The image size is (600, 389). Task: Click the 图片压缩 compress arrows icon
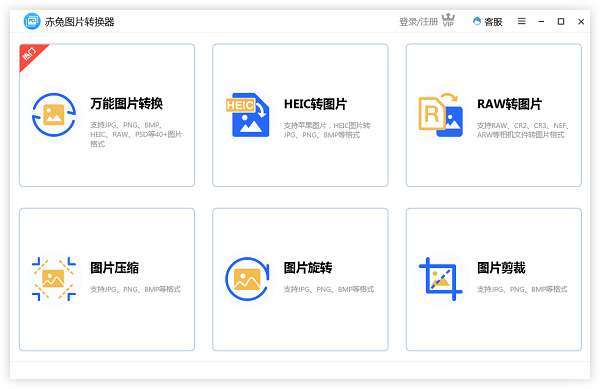[54, 279]
